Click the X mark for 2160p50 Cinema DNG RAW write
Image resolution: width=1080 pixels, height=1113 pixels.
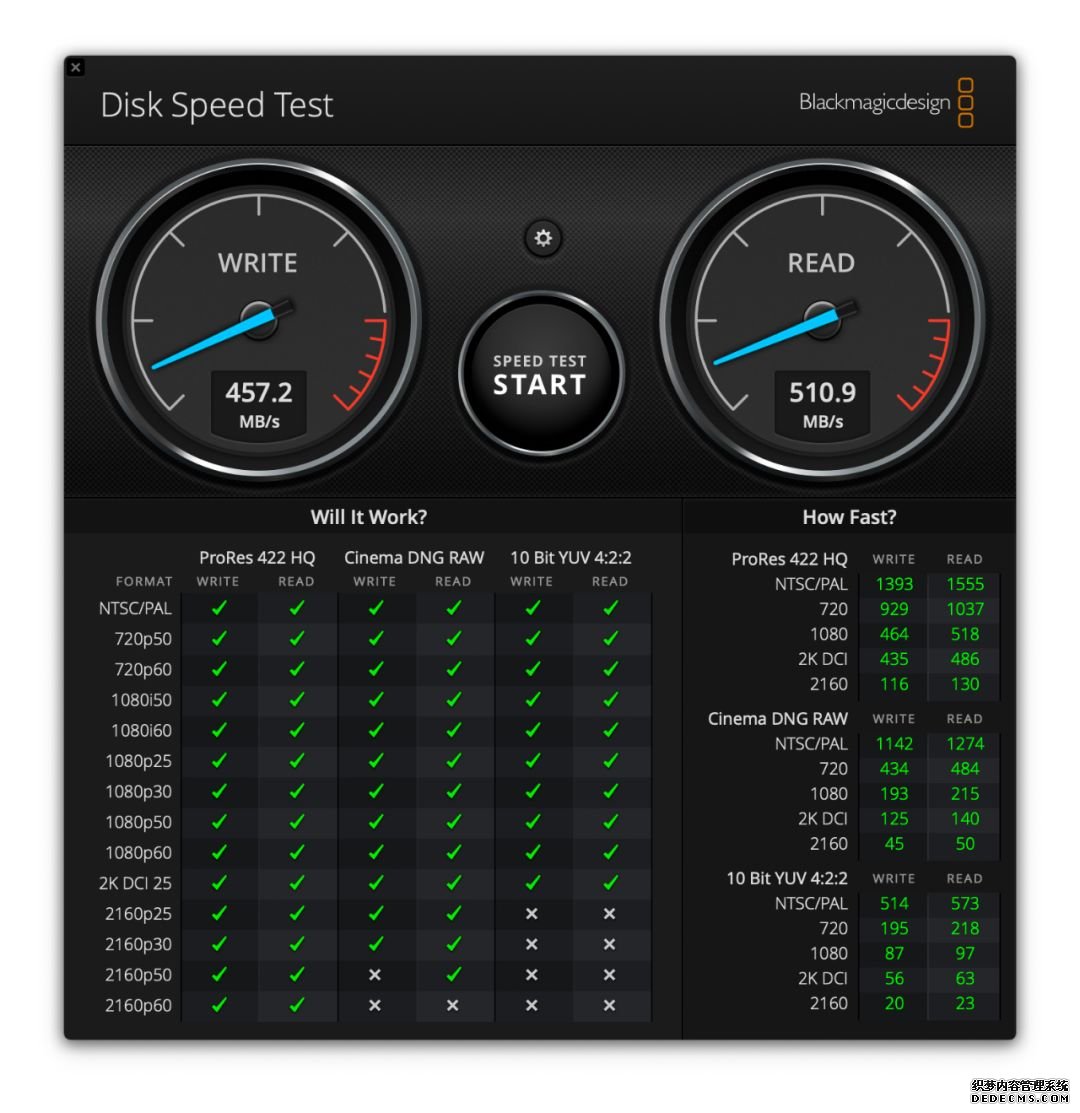tap(375, 975)
